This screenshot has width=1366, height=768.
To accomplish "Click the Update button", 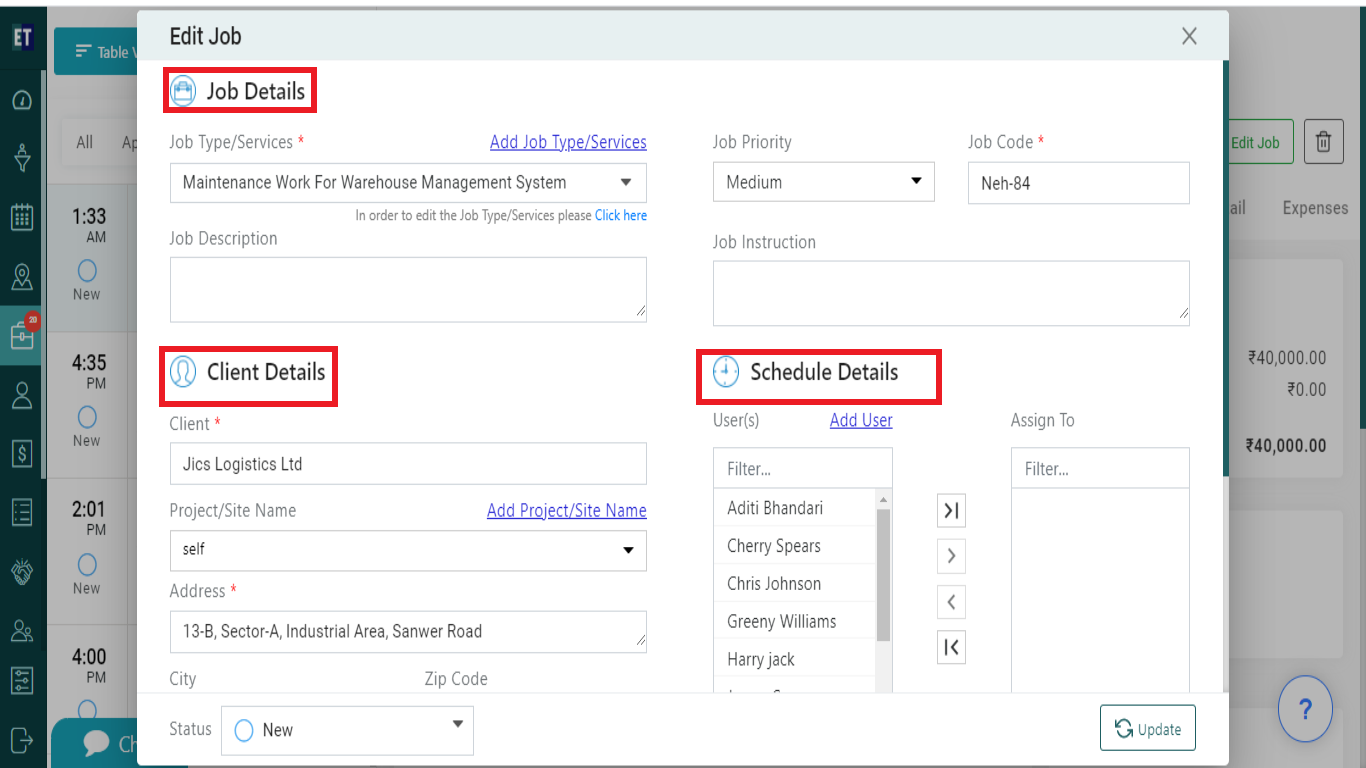I will point(1148,729).
